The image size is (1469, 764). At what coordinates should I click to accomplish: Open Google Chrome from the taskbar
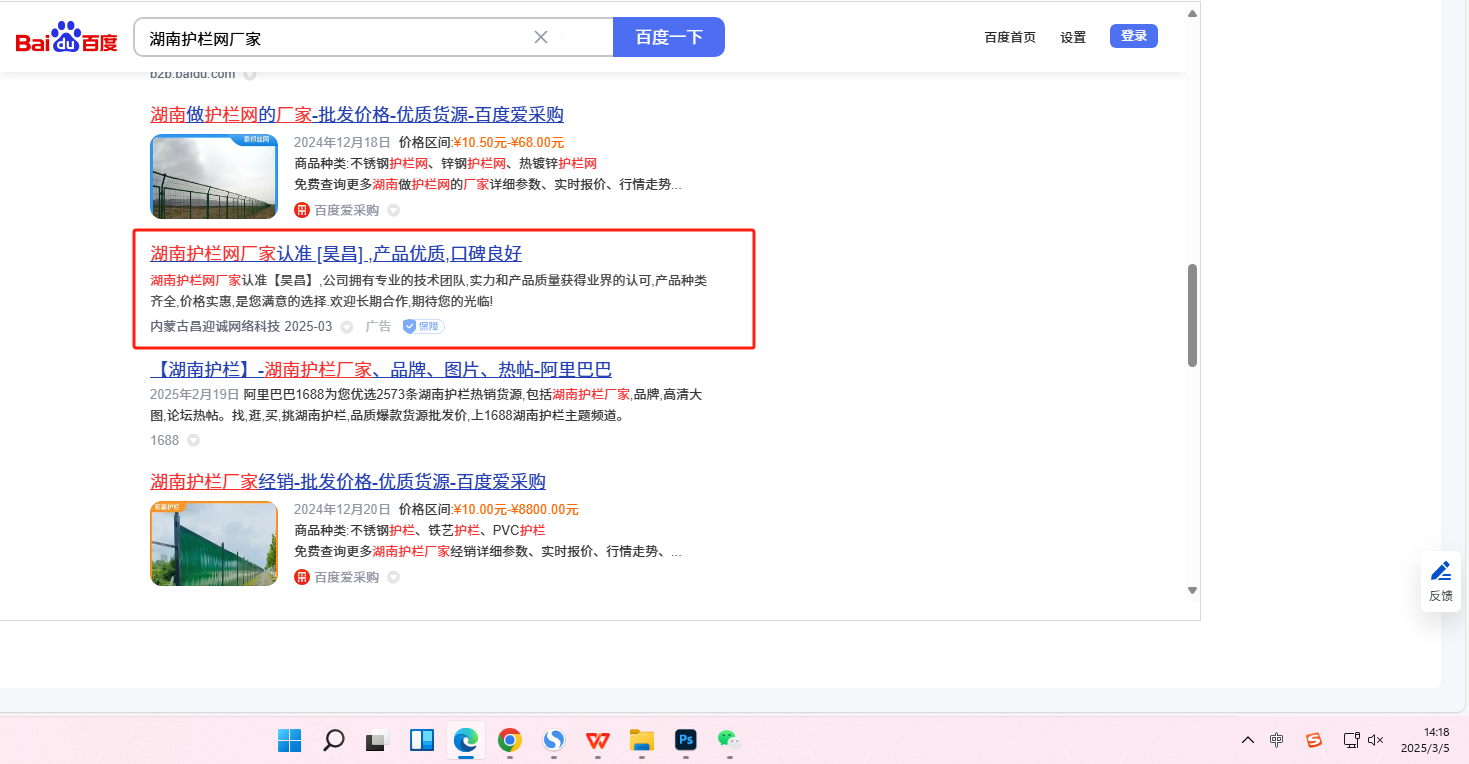click(510, 740)
